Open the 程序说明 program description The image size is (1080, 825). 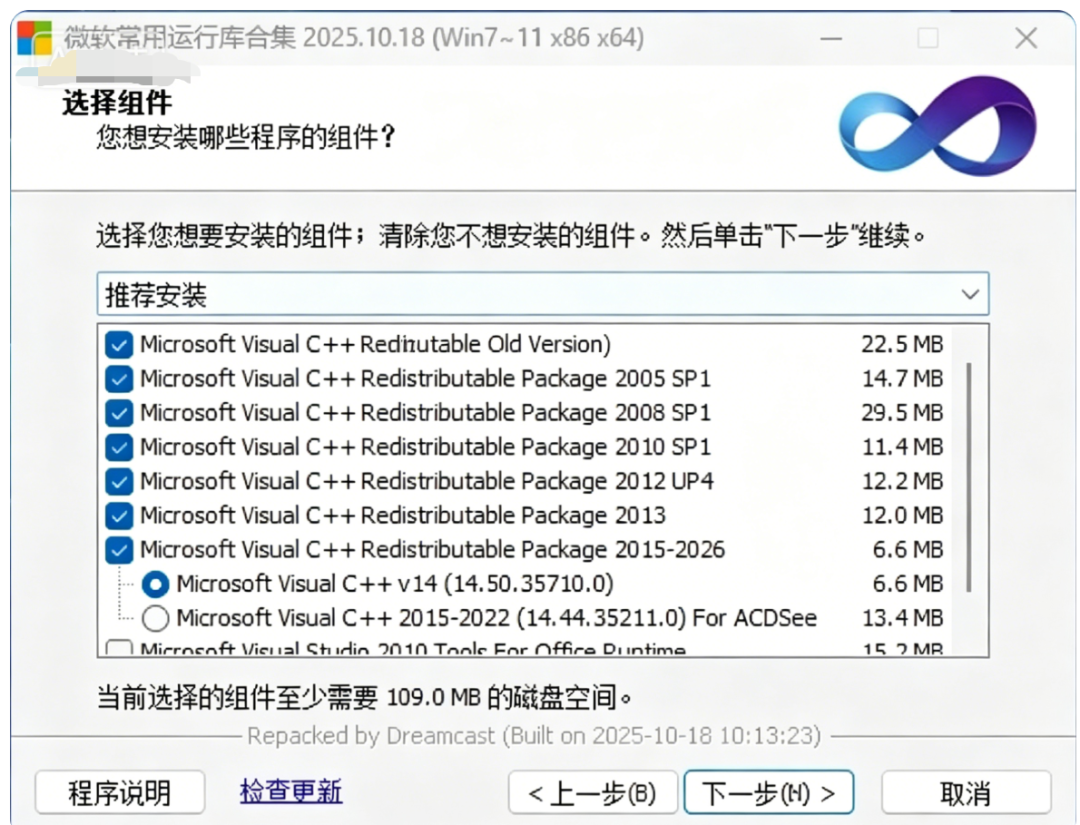120,793
